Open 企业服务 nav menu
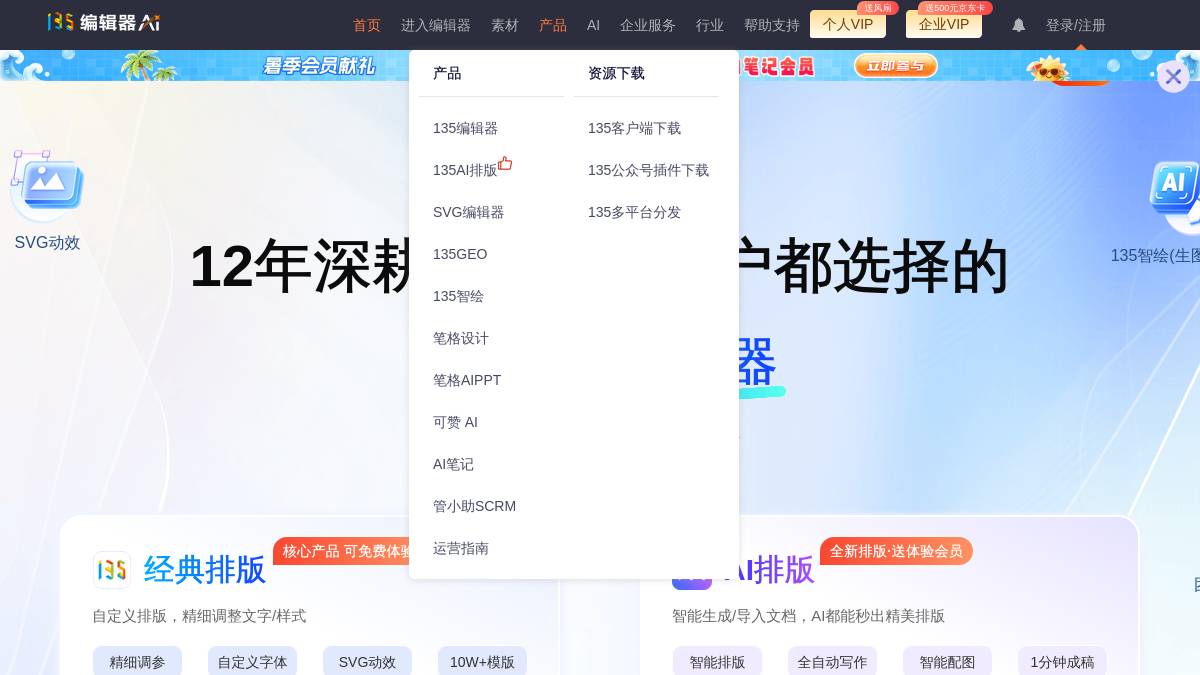The width and height of the screenshot is (1200, 675). [648, 25]
